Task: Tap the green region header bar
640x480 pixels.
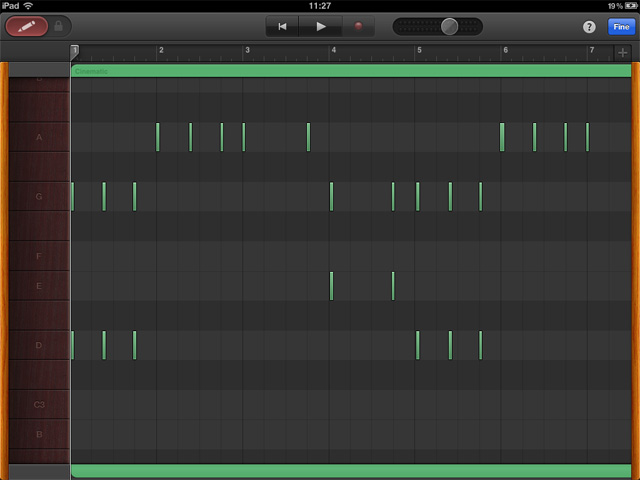Action: coord(350,71)
